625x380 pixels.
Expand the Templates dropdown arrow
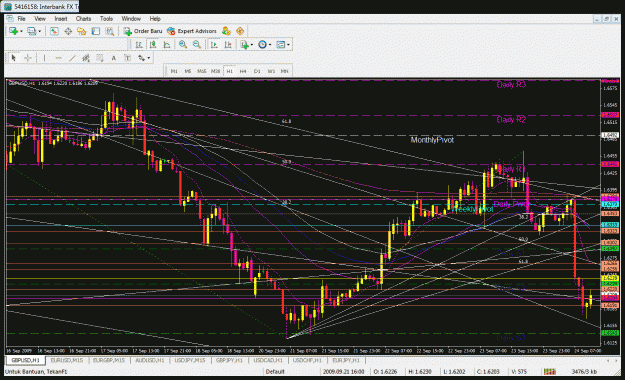288,45
